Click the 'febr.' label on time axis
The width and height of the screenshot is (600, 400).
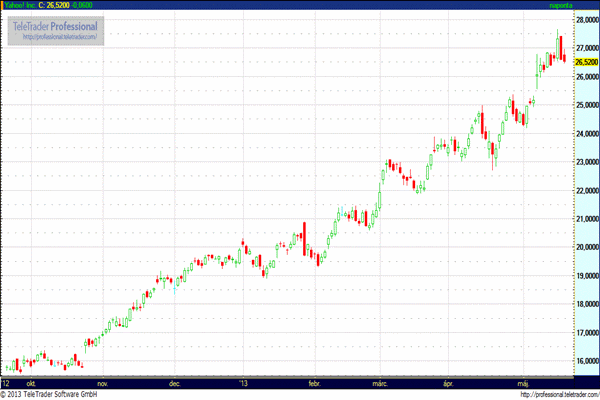pos(313,382)
